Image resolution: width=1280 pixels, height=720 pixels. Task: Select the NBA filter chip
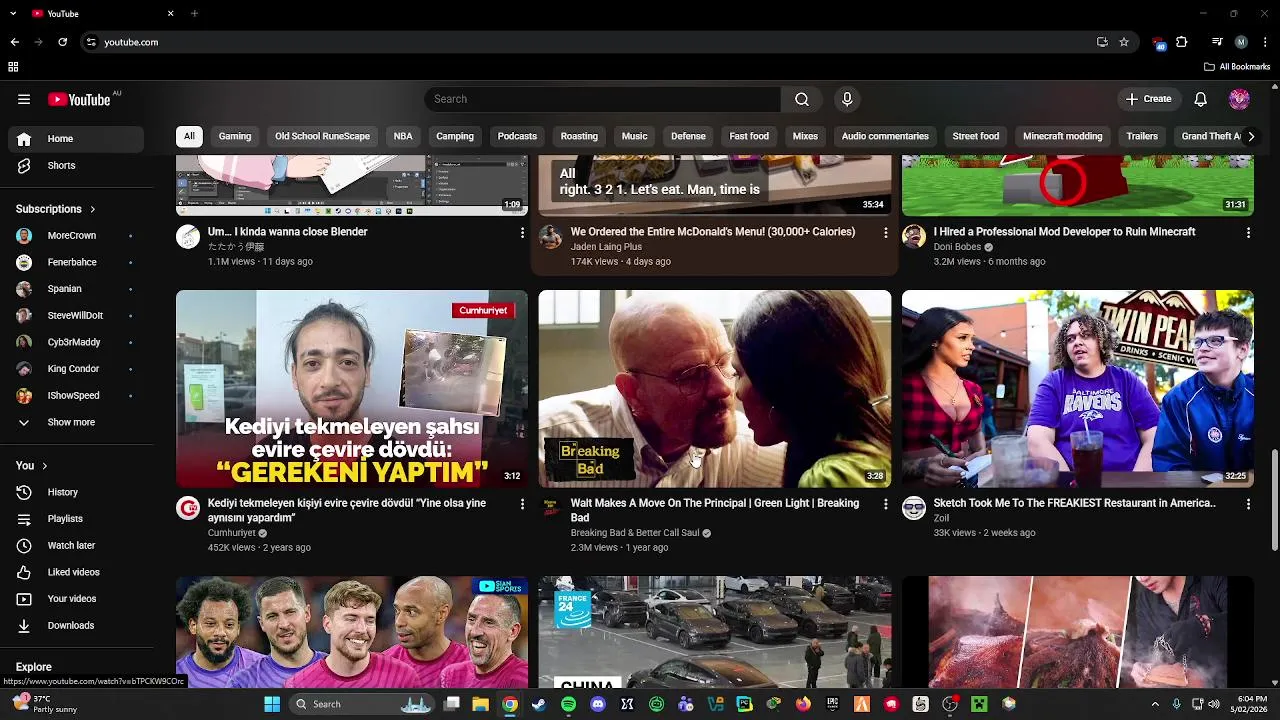click(403, 136)
